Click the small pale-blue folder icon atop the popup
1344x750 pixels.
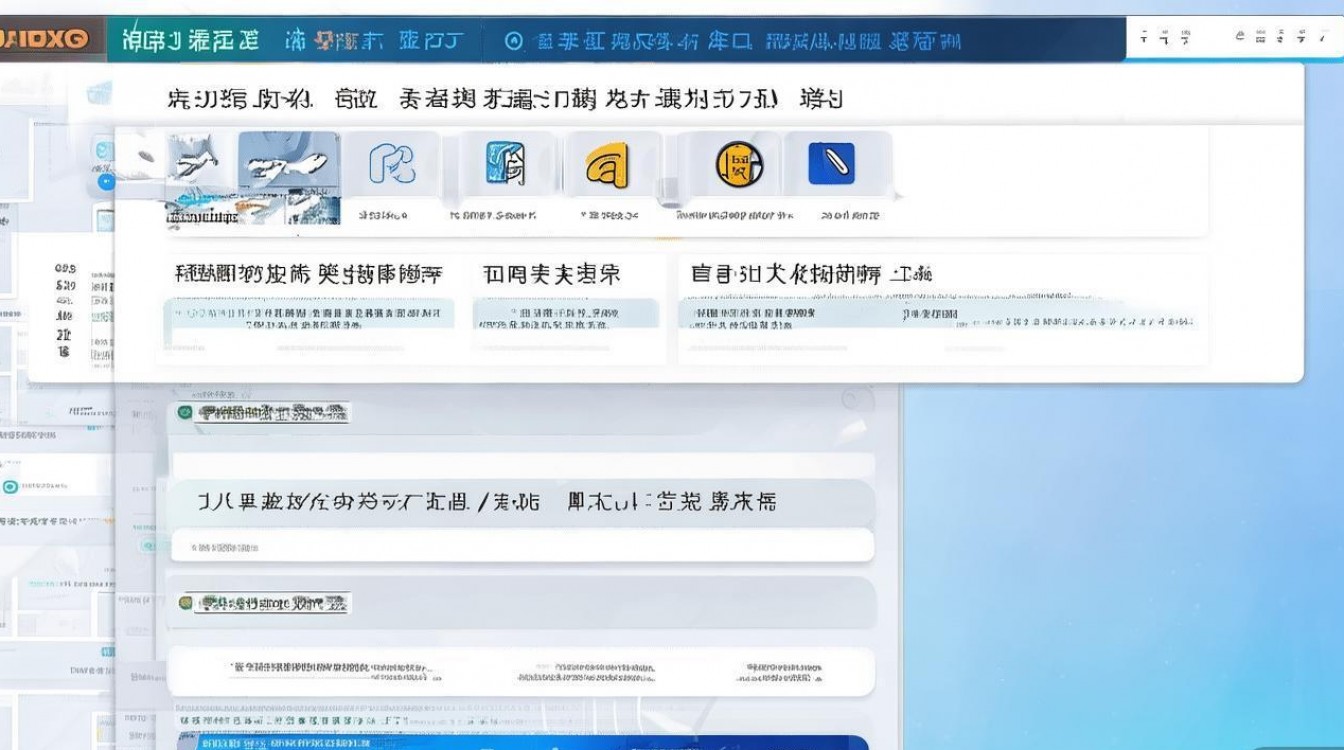[x=99, y=93]
